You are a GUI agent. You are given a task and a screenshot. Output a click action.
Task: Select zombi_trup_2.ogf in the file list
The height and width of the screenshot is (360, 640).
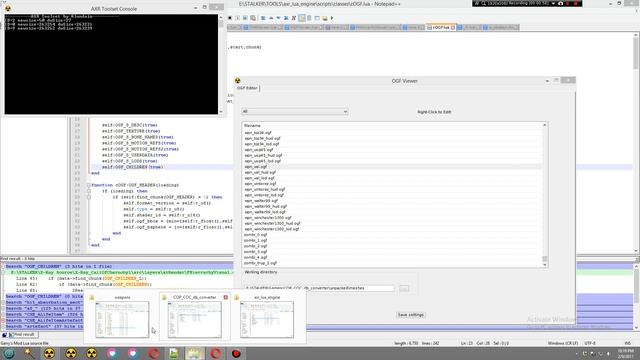[392, 263]
